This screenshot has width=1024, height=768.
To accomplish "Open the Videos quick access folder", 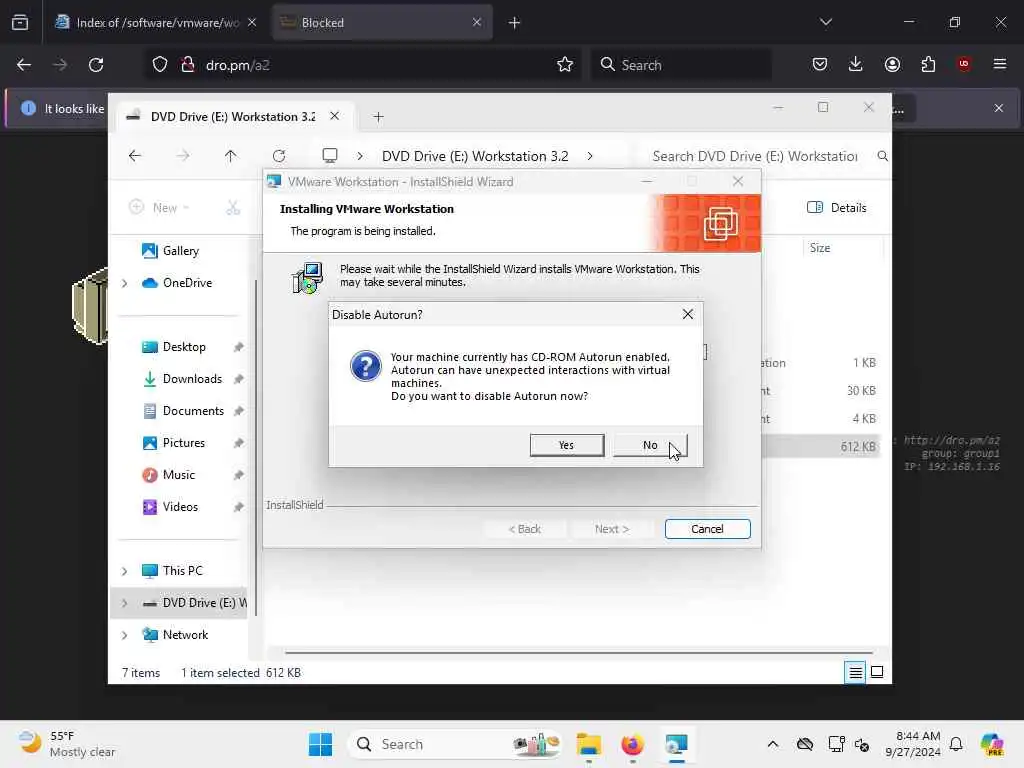I will 180,507.
